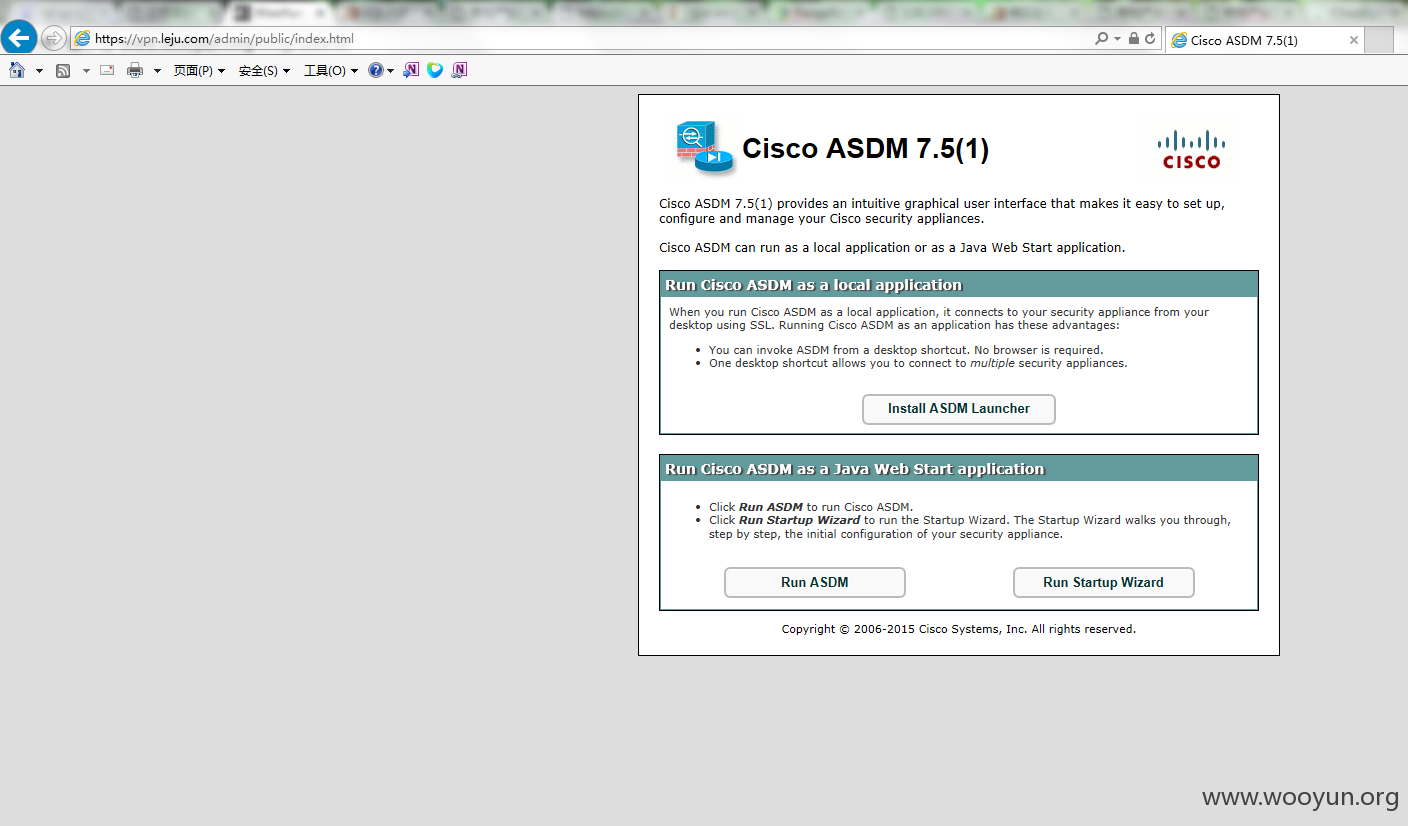Expand the Home button dropdown arrow
The height and width of the screenshot is (826, 1408).
tap(39, 71)
